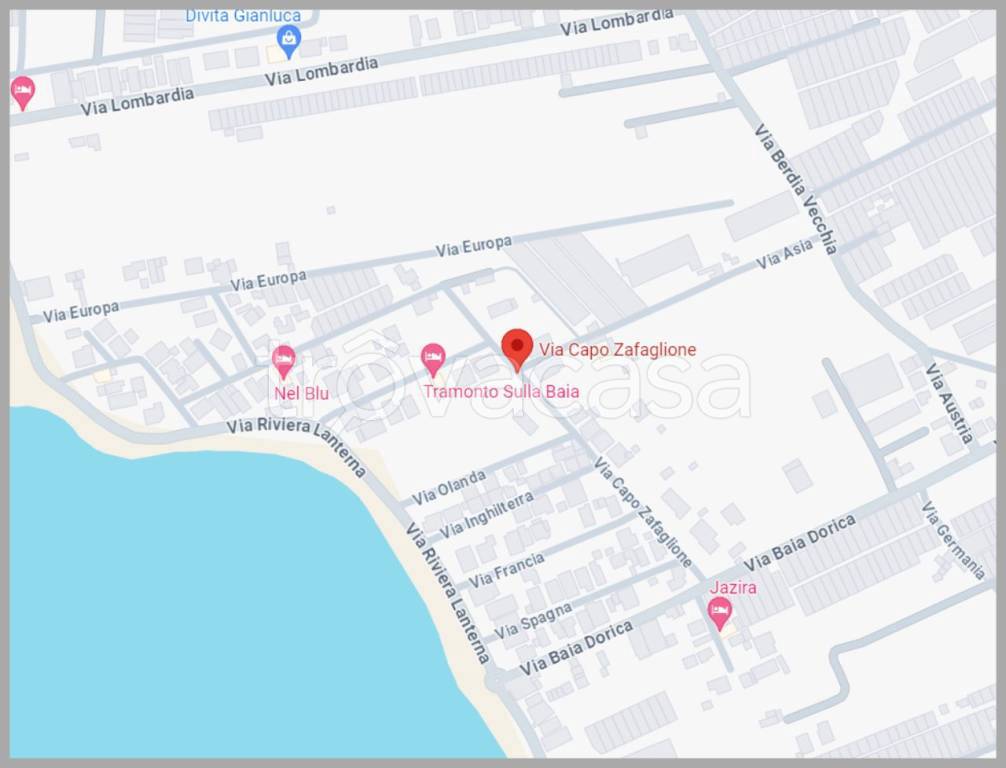Click the Via Asia street label
The image size is (1006, 768).
pos(785,254)
